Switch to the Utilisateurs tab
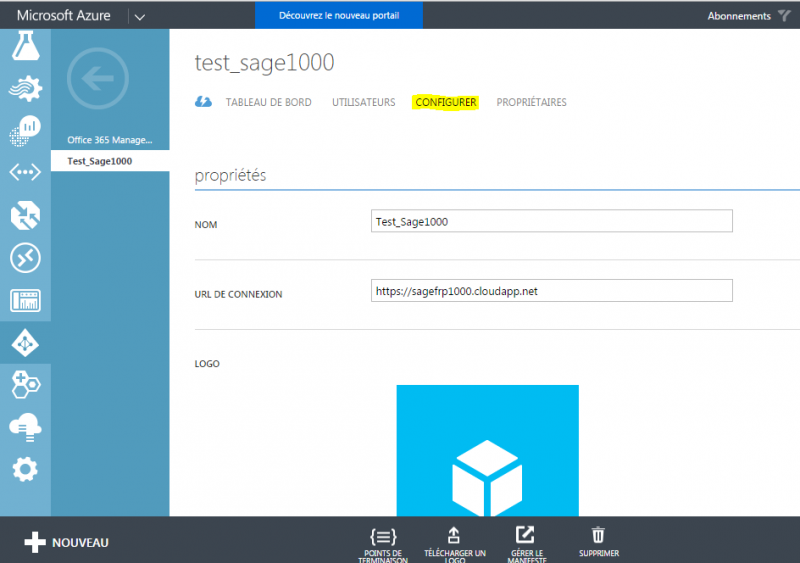Viewport: 800px width, 563px height. click(x=363, y=102)
